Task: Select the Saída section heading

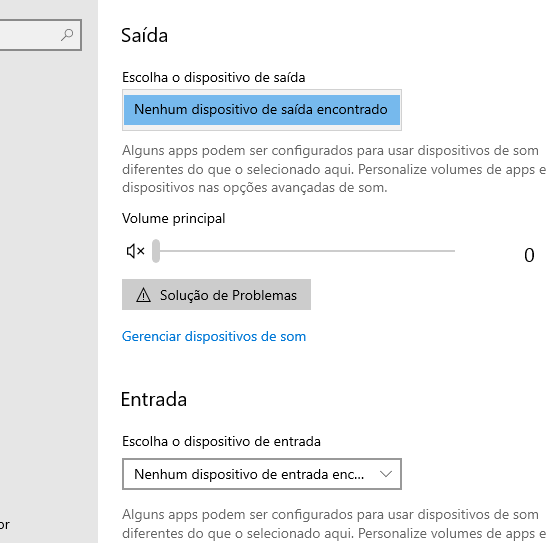Action: click(x=145, y=35)
